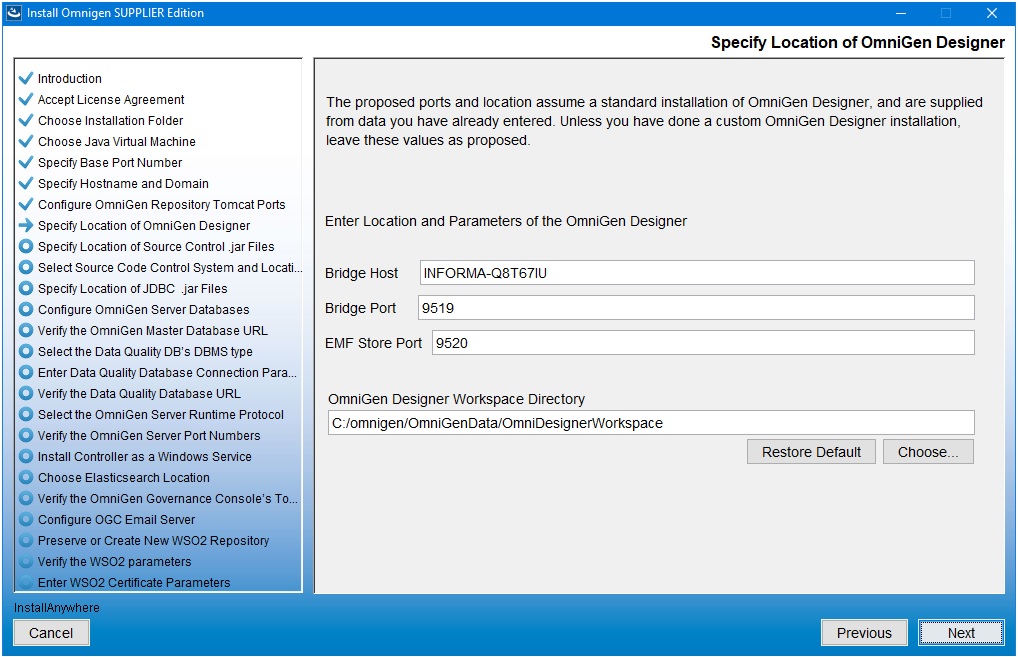Cancel the Omnigen installation
1018x657 pixels.
pyautogui.click(x=51, y=633)
